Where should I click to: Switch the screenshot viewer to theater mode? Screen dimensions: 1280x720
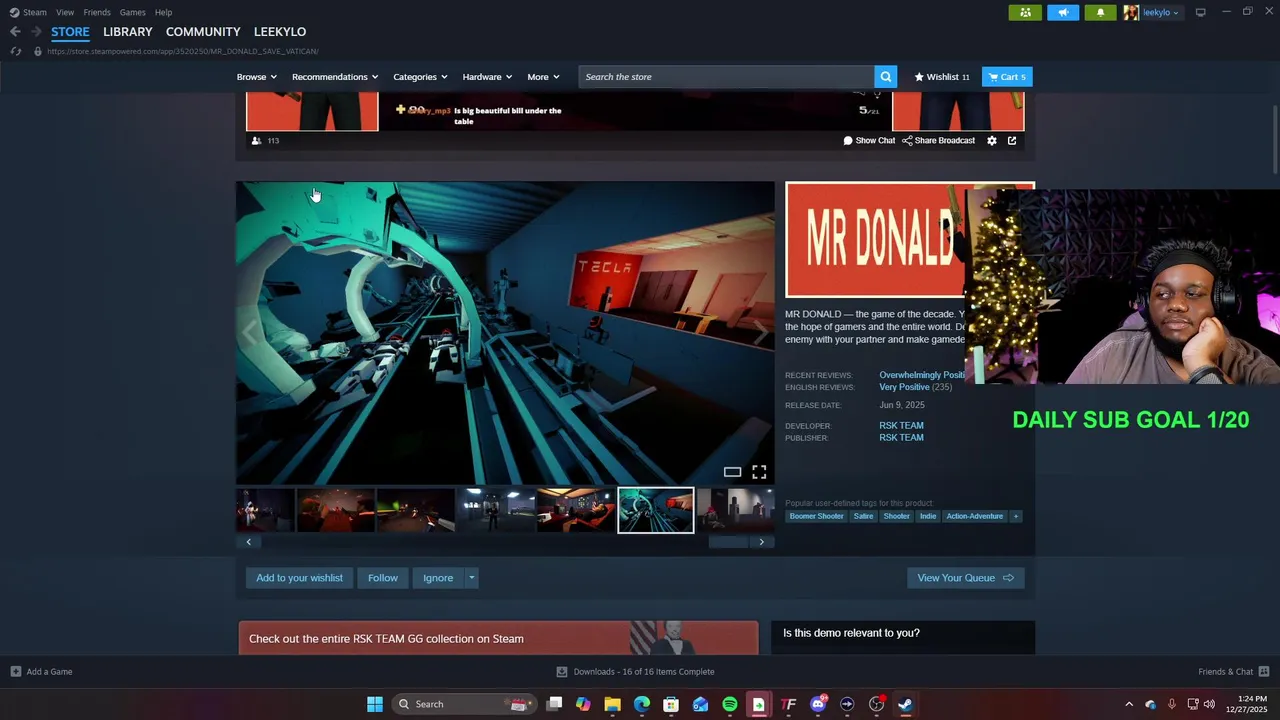click(732, 472)
